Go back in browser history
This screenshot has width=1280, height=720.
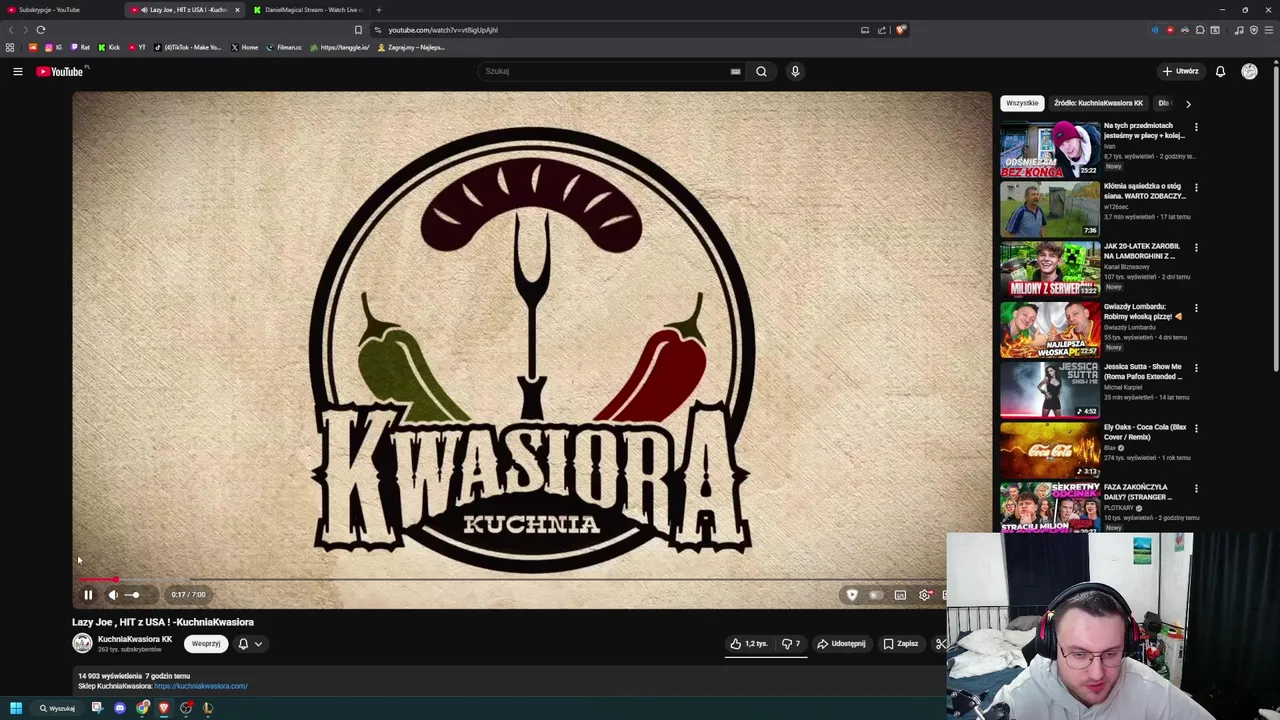(11, 30)
